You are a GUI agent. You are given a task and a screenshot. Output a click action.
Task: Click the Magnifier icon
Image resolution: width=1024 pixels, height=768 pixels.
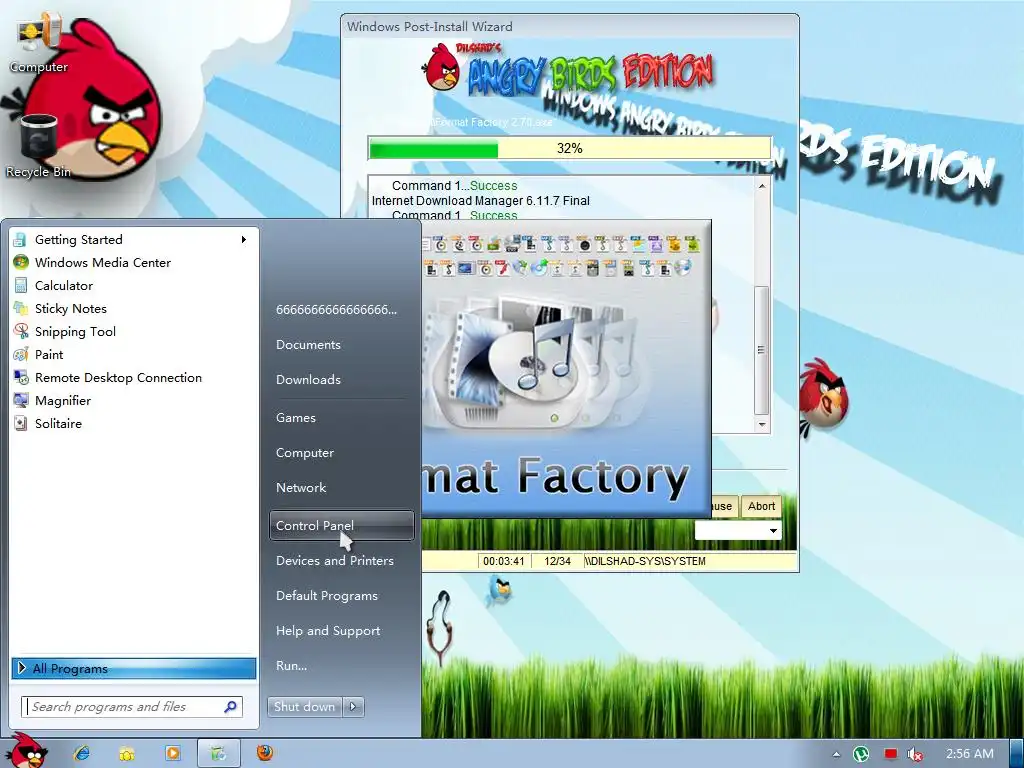(x=21, y=400)
